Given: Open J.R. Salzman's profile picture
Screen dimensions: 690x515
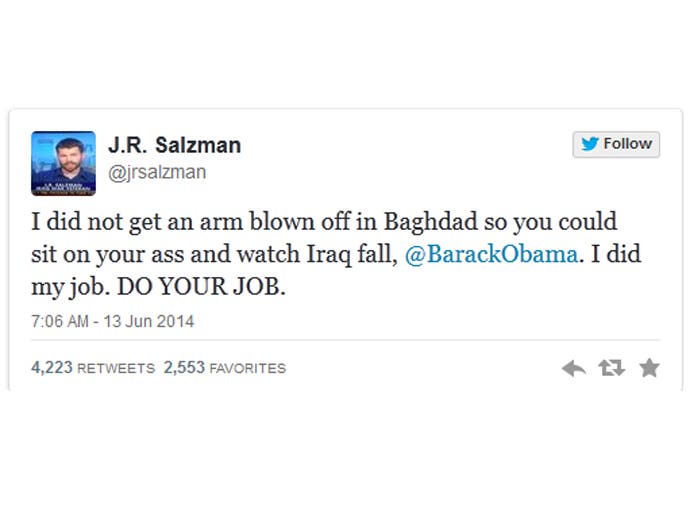Looking at the screenshot, I should [63, 163].
